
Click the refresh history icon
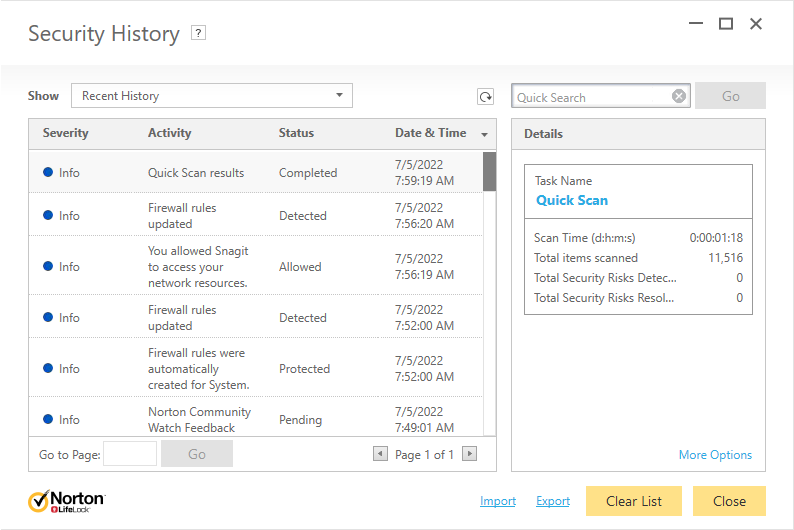coord(485,97)
